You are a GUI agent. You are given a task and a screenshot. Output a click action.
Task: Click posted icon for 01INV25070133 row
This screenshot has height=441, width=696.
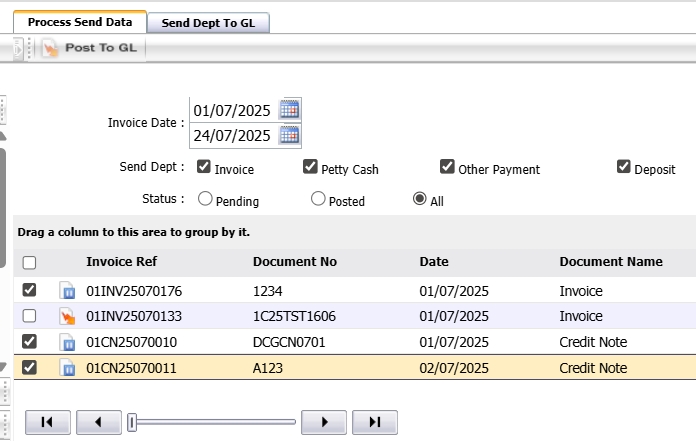(x=68, y=316)
